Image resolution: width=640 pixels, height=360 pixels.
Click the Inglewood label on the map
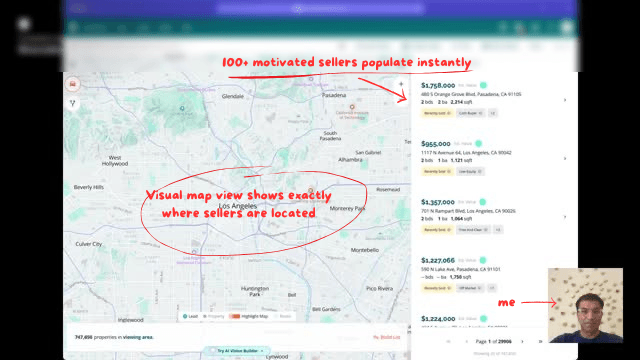(131, 320)
